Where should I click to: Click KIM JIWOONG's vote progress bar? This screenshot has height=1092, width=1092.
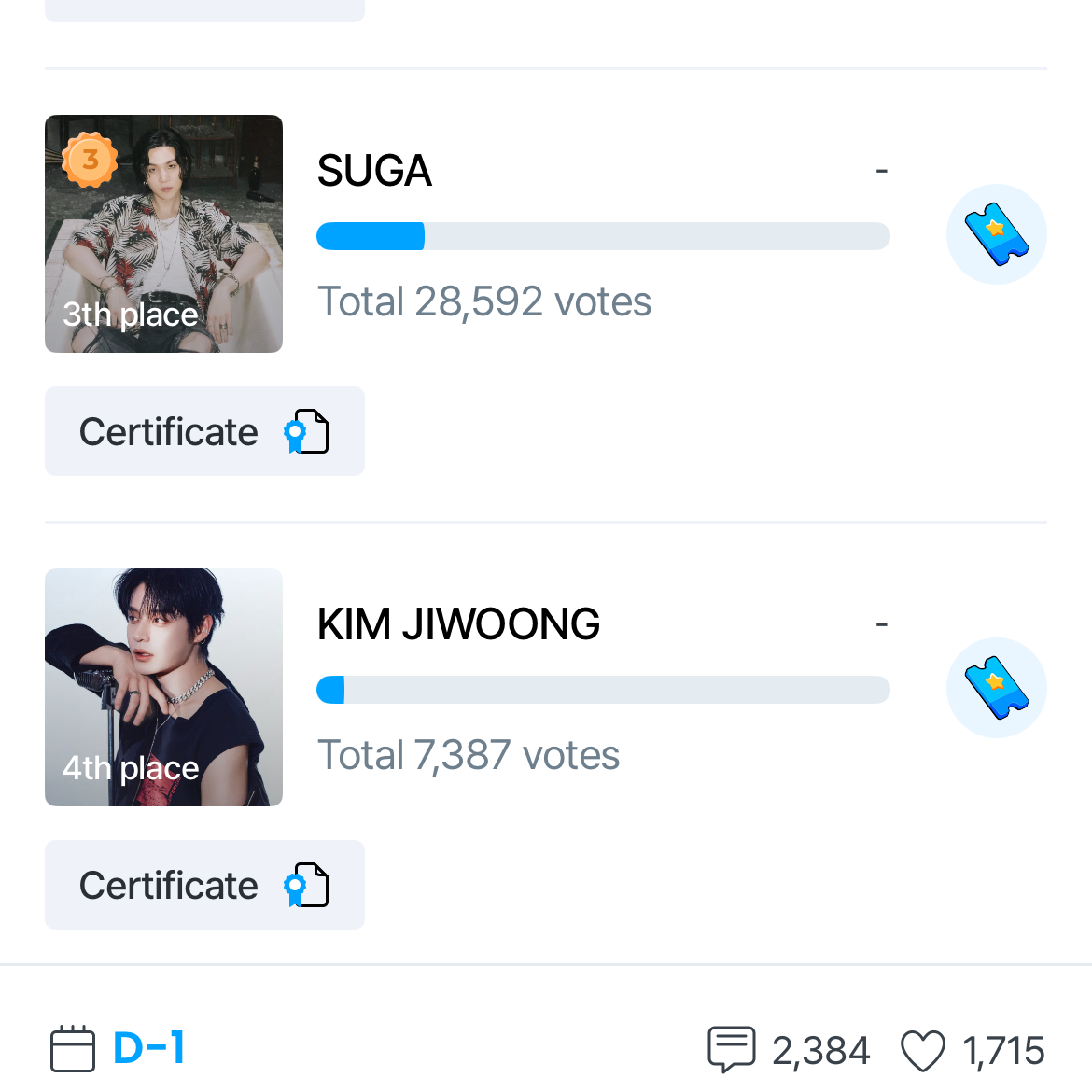[x=603, y=690]
